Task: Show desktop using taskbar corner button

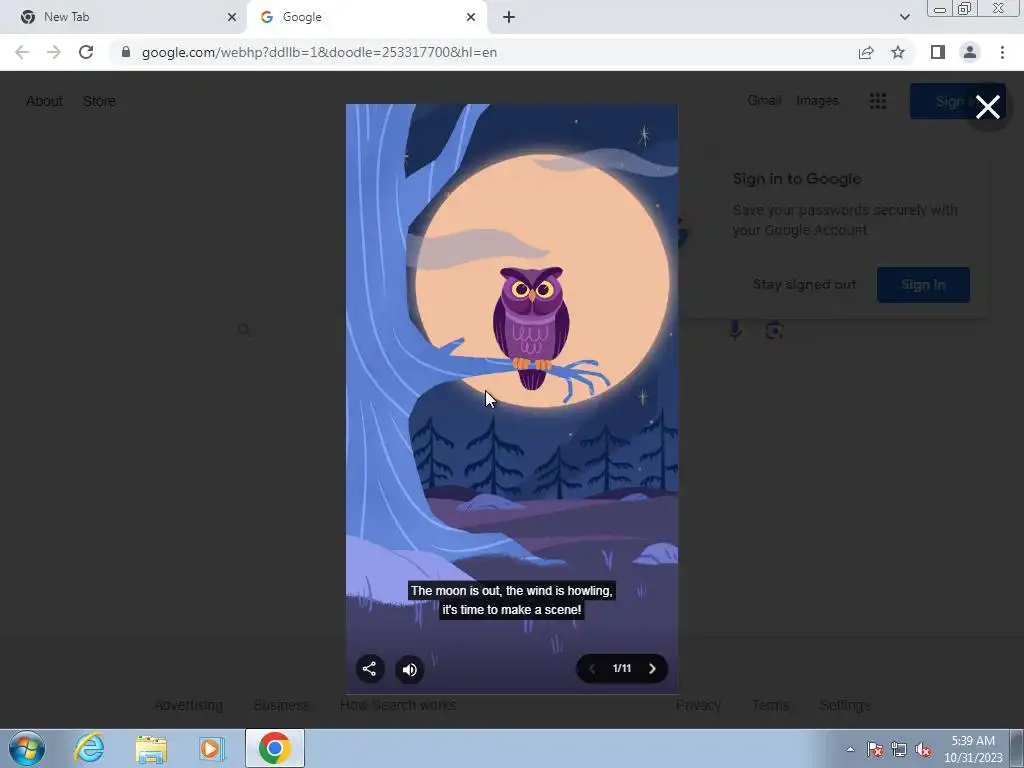Action: click(1017, 748)
